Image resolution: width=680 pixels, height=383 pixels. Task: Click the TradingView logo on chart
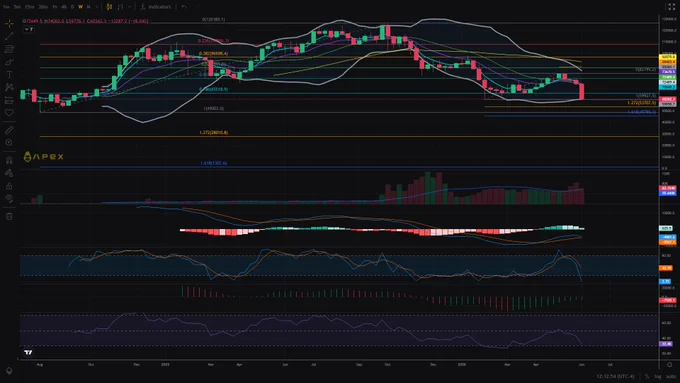click(x=28, y=352)
